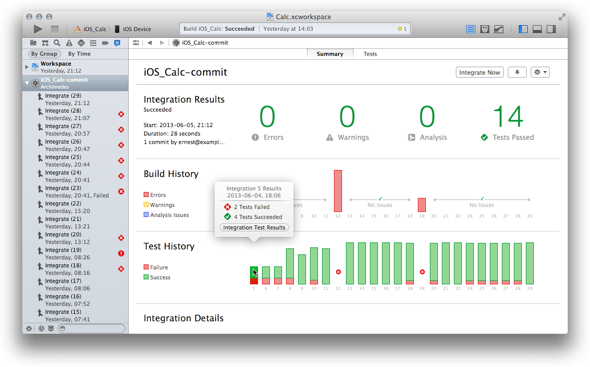
Task: Select the By Time filter
Action: (79, 54)
